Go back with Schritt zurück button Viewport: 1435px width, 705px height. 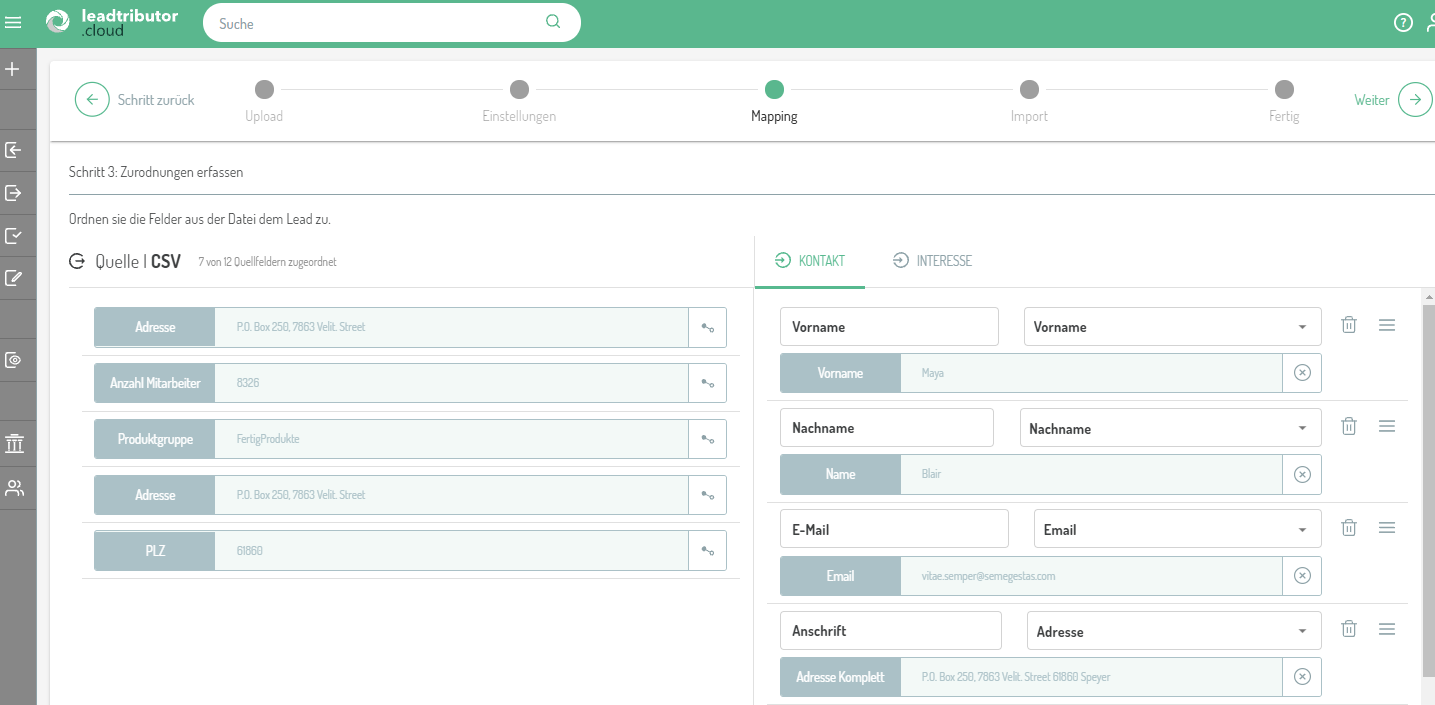point(136,100)
